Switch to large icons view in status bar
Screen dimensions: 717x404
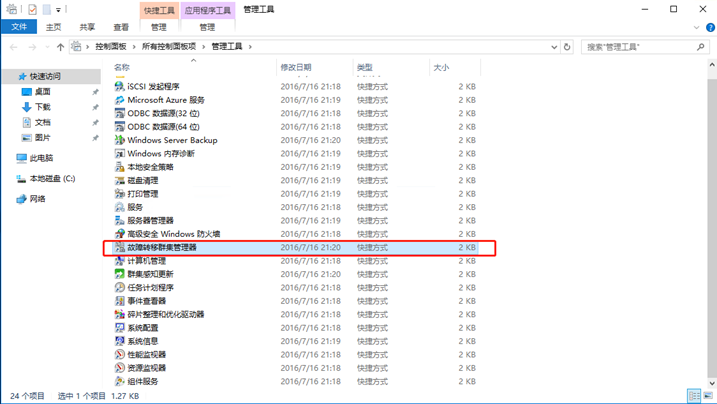pos(706,396)
